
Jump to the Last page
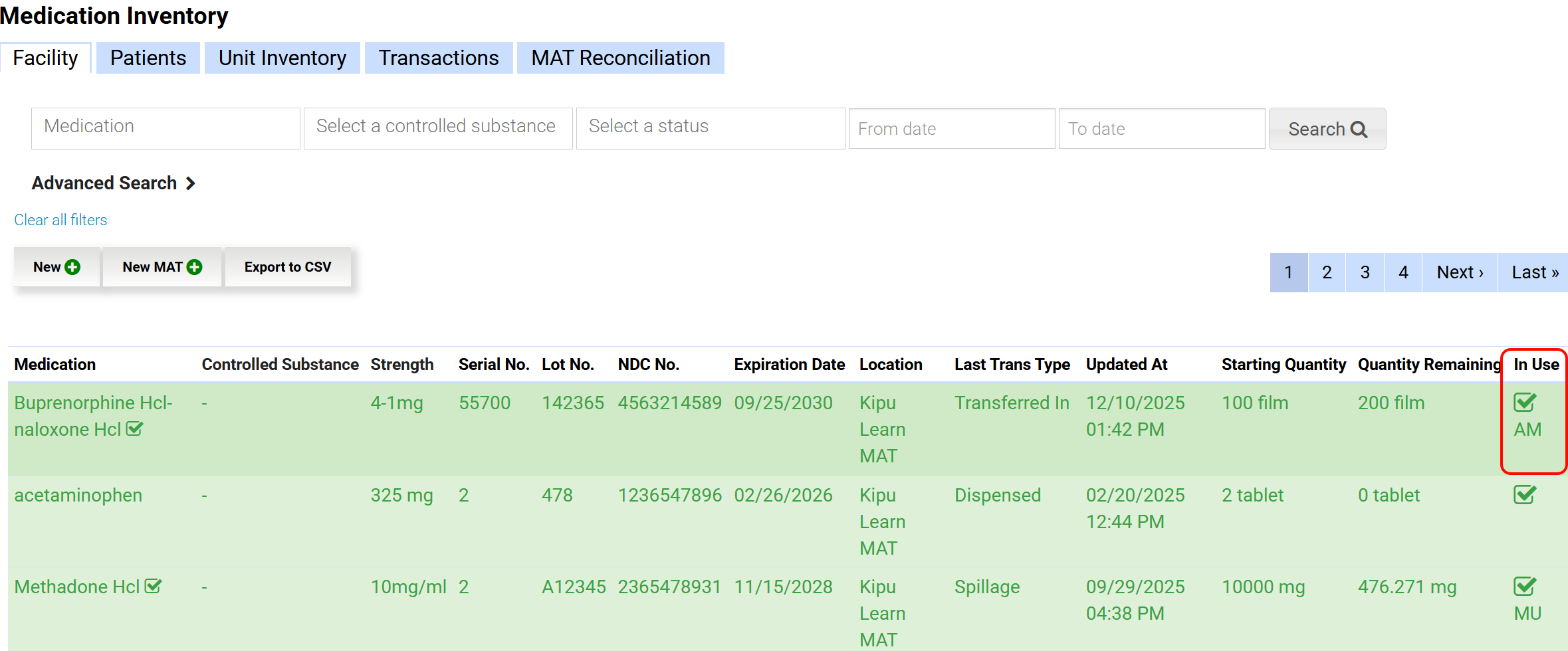point(1534,272)
